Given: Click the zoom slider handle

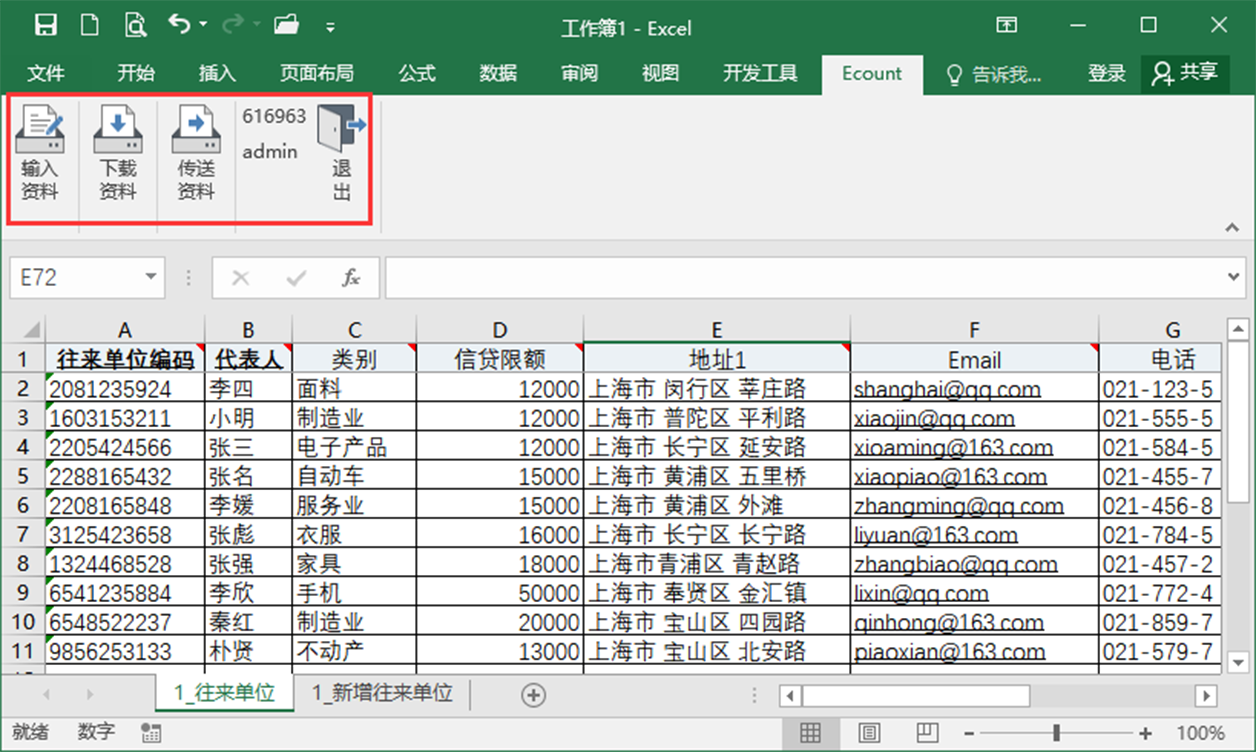Looking at the screenshot, I should (1056, 733).
